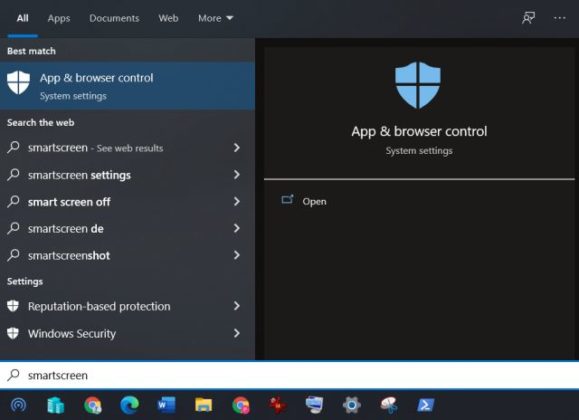Click Open in the preview pane
This screenshot has height=420, width=579.
(x=314, y=202)
